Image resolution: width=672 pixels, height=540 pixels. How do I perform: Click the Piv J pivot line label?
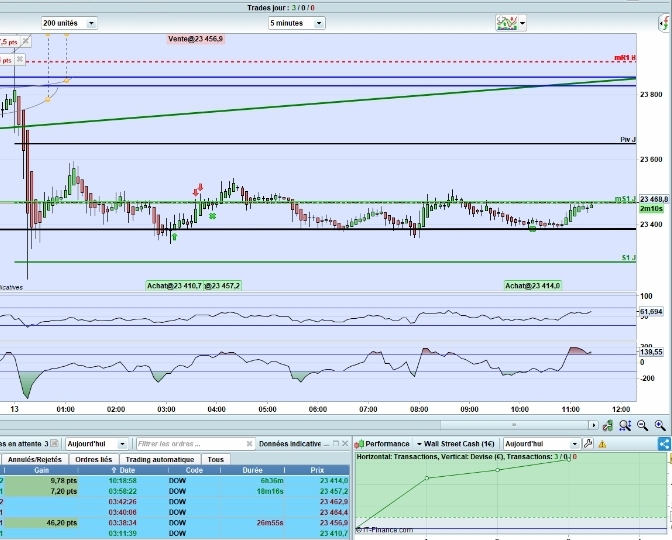[x=628, y=140]
